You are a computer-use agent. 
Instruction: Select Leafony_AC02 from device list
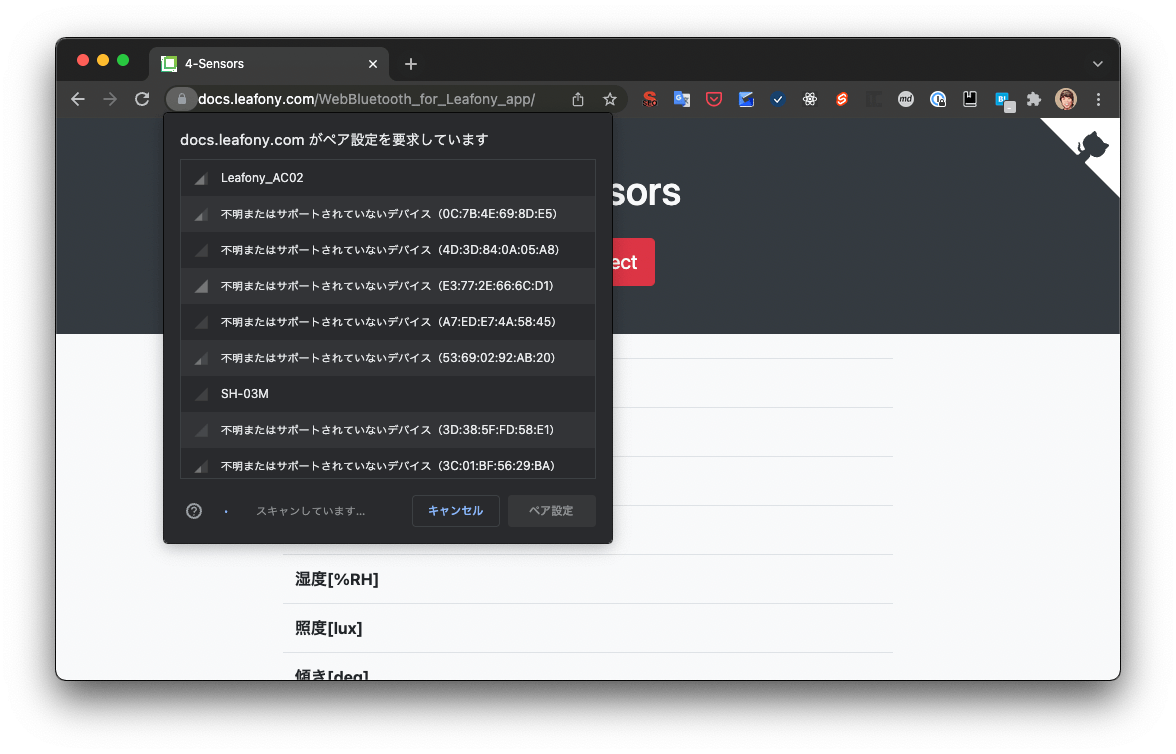coord(388,178)
